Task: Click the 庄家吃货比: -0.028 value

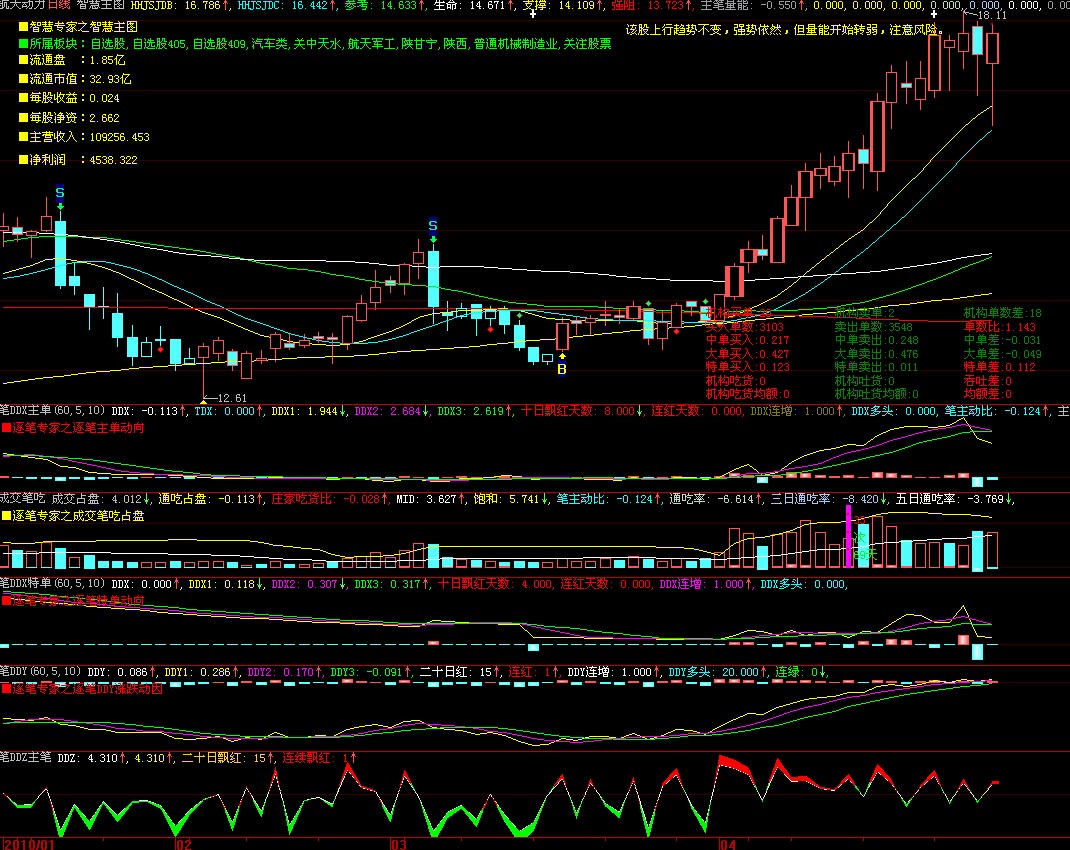Action: [330, 499]
